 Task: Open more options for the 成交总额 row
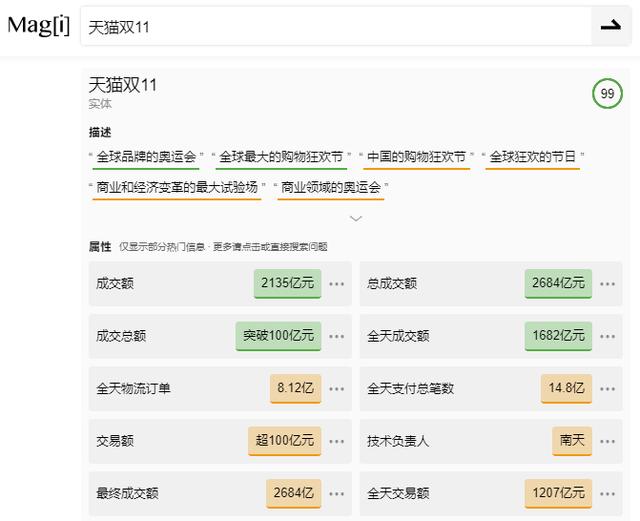[x=337, y=336]
